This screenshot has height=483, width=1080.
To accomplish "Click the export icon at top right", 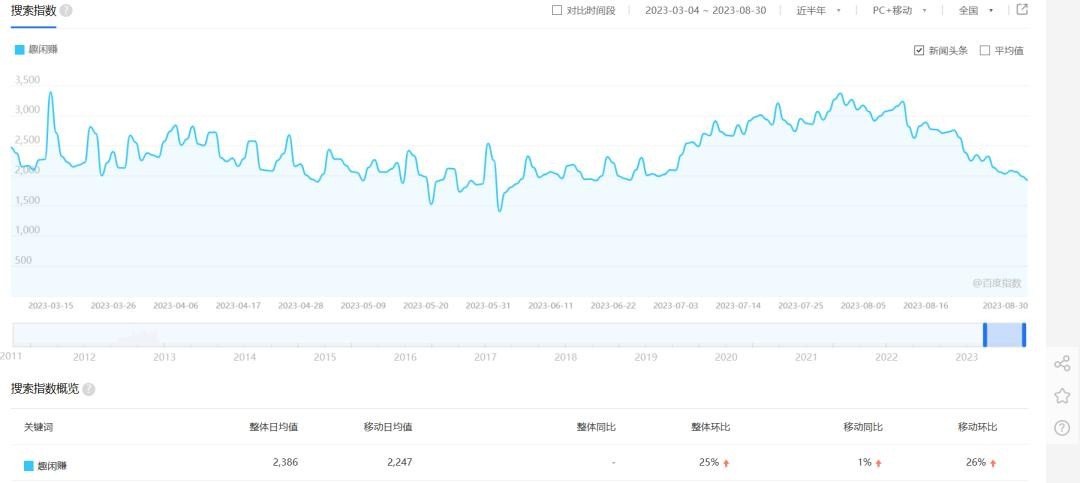I will pos(1021,10).
